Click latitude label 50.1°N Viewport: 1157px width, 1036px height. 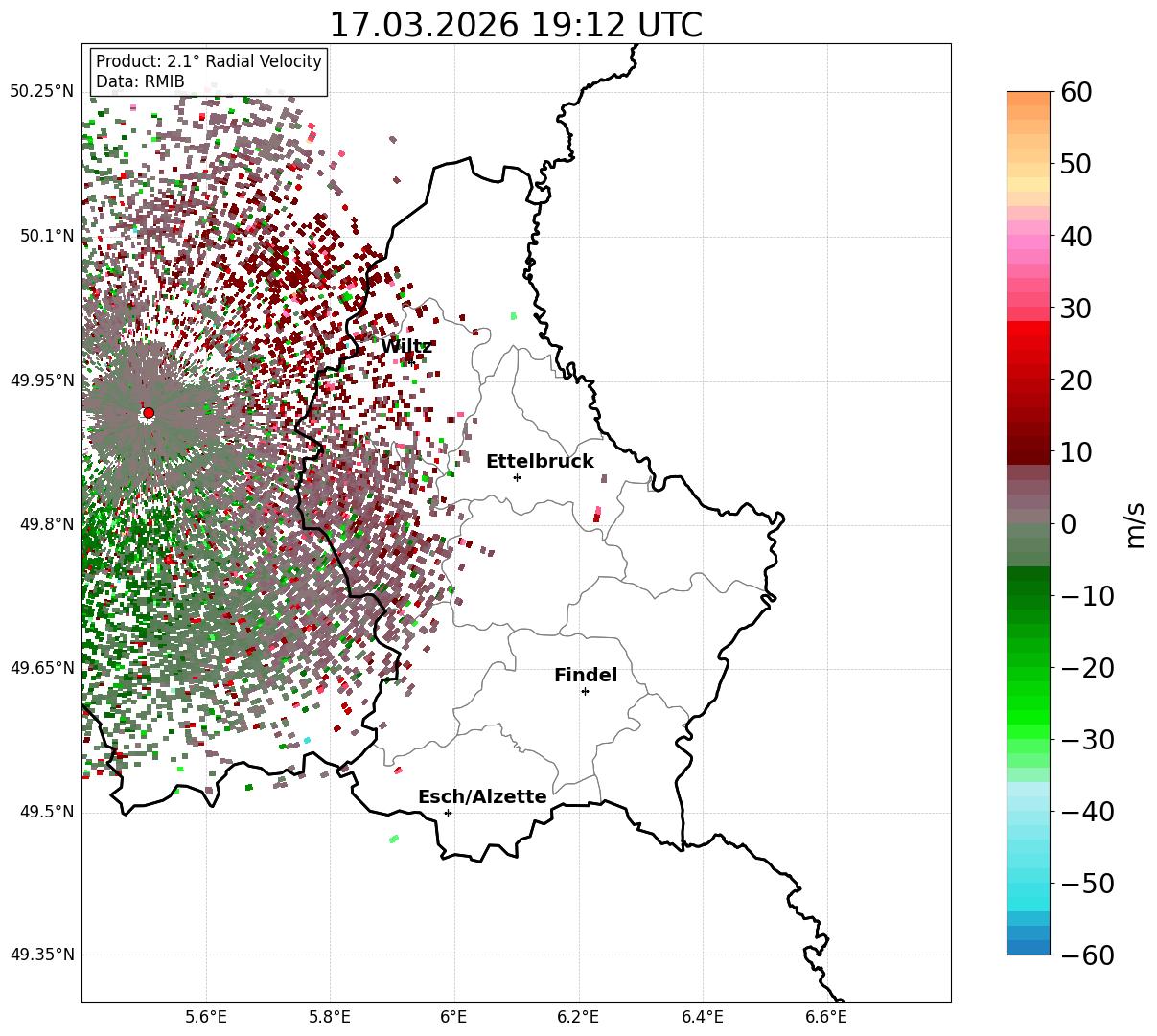[46, 236]
